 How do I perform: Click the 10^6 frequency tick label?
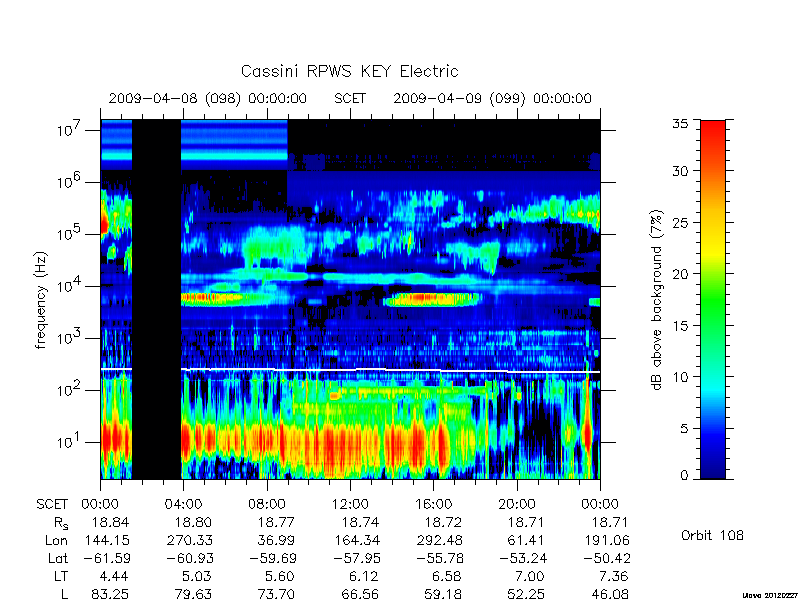coord(68,181)
